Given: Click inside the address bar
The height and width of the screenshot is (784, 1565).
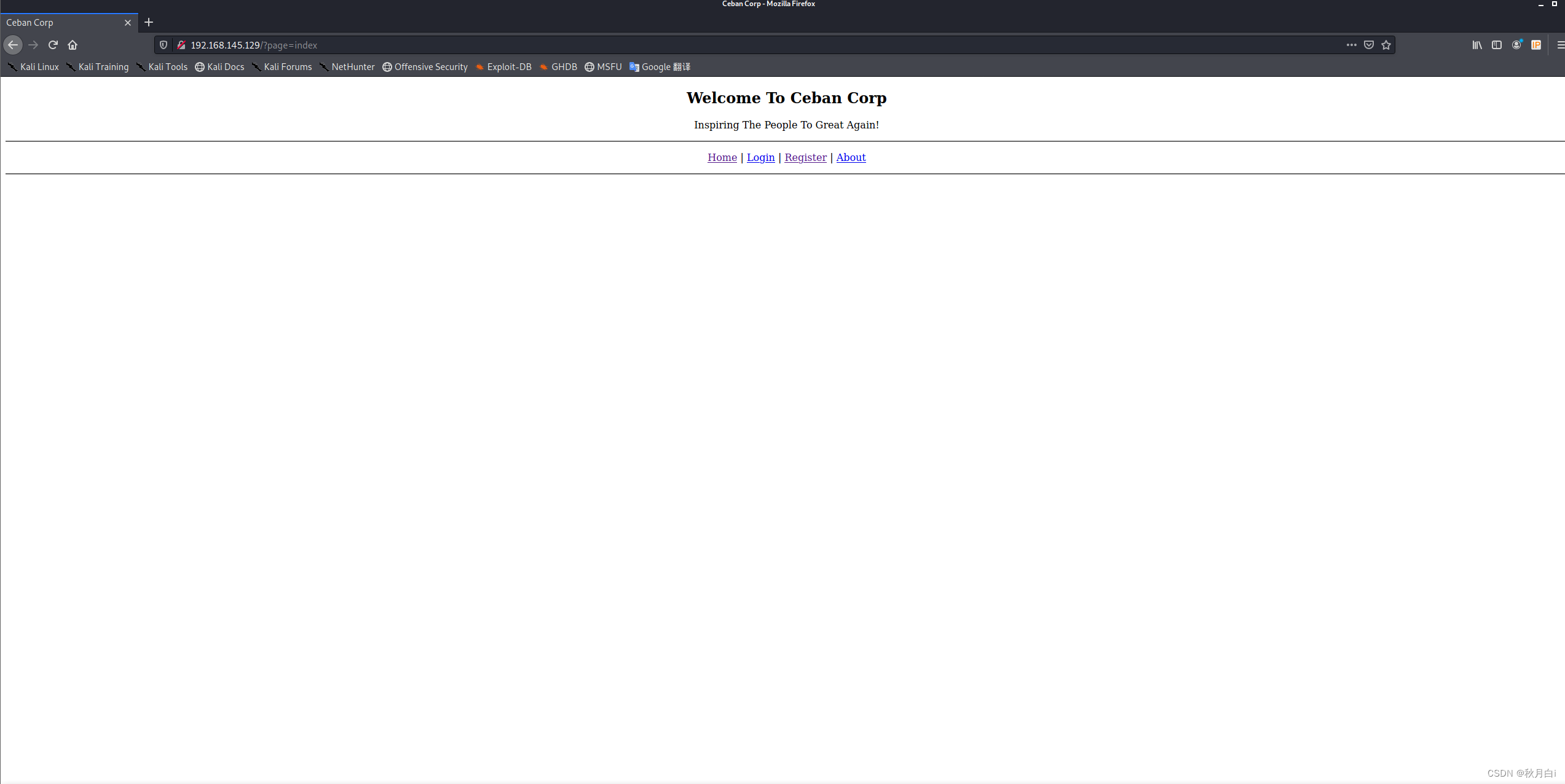Looking at the screenshot, I should point(492,45).
